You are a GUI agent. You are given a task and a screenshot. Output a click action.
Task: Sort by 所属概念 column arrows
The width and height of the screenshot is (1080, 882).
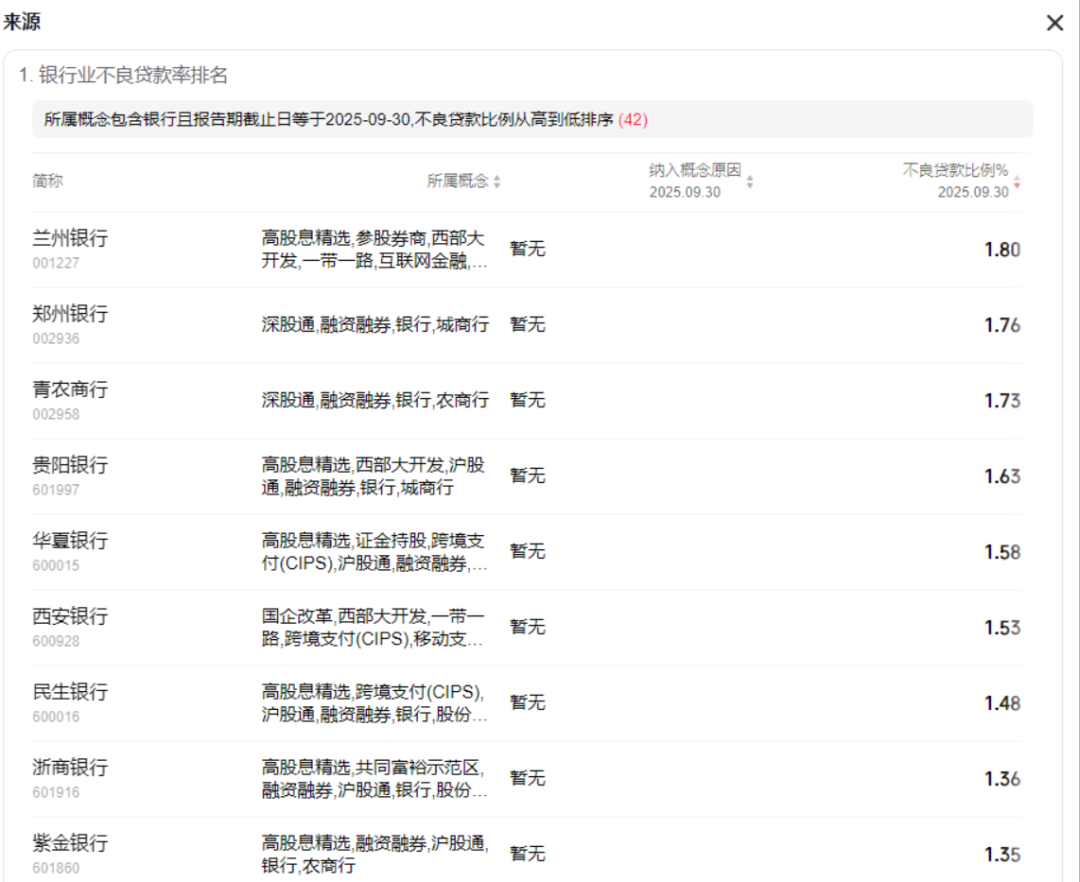coord(497,181)
